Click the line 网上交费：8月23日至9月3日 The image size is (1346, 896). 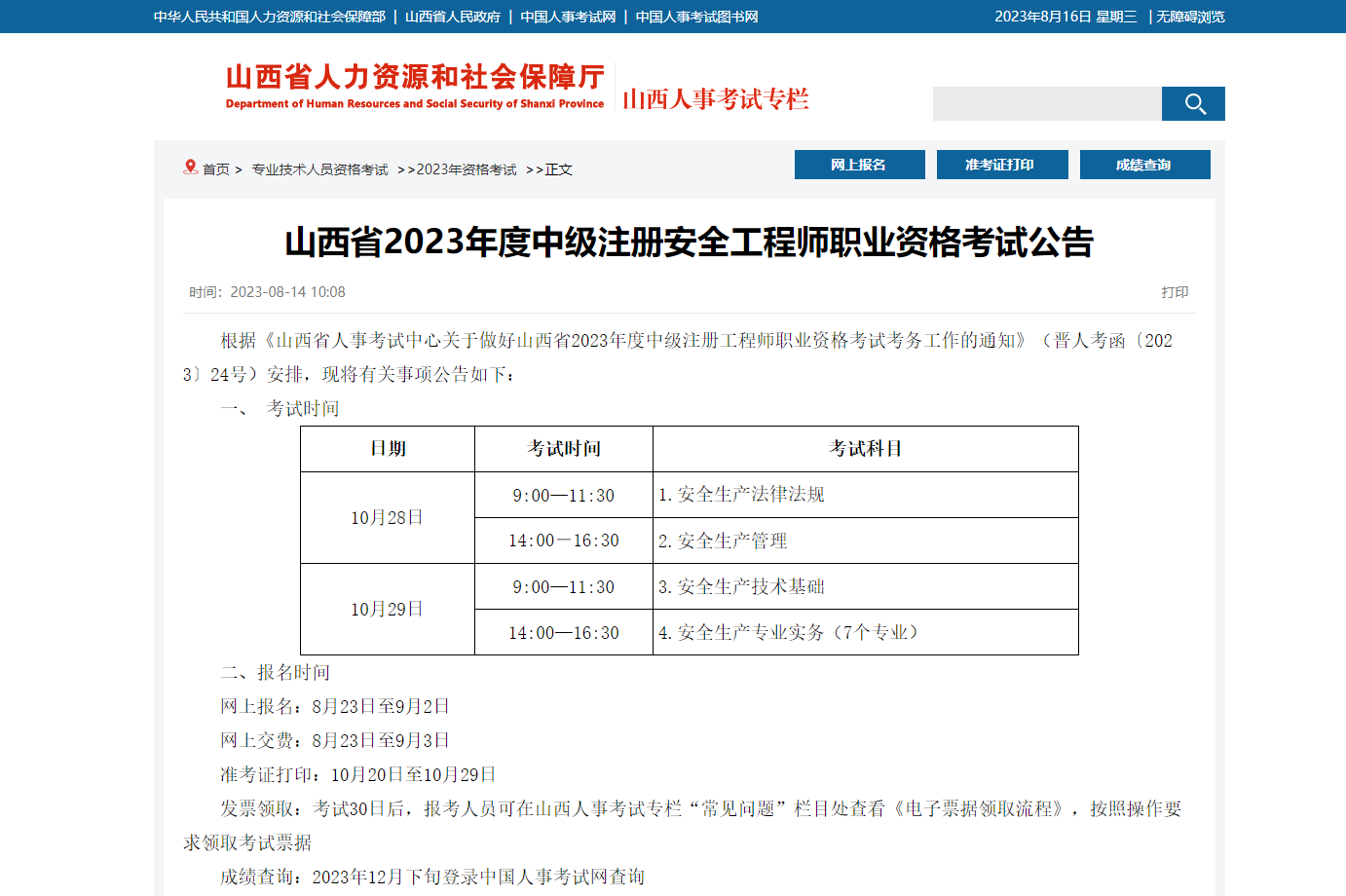pos(335,740)
